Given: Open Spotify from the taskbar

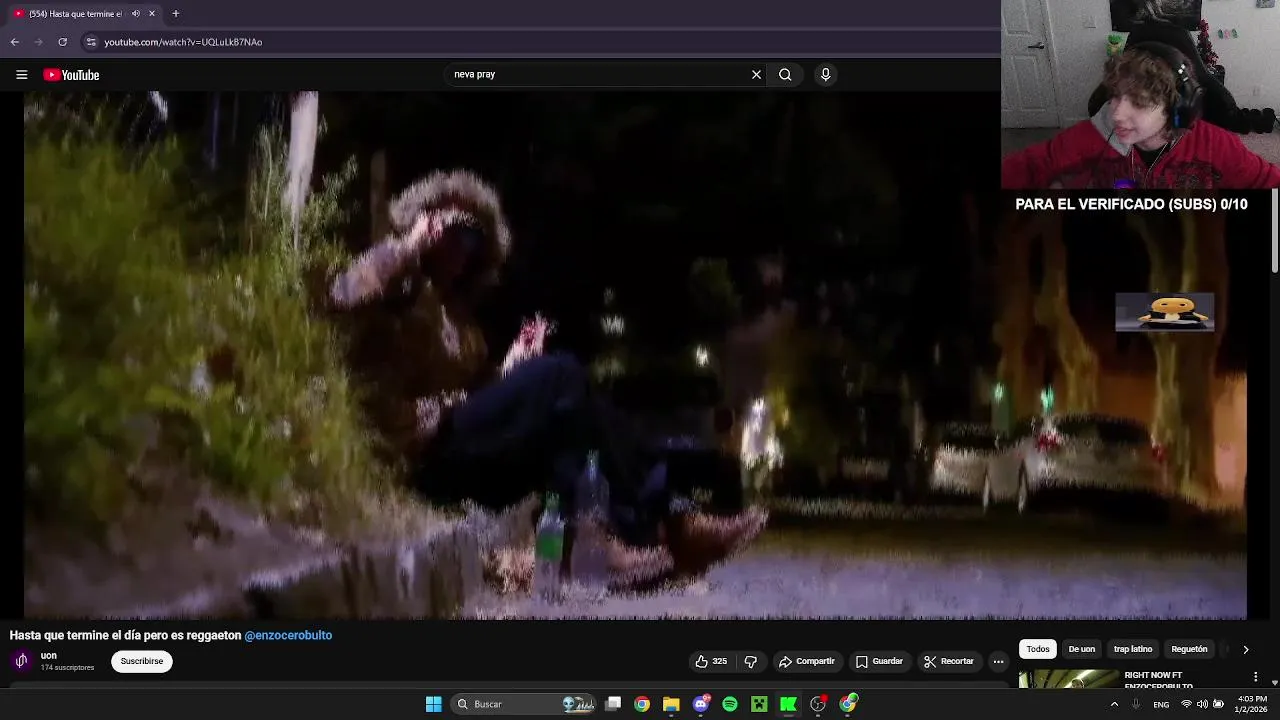Looking at the screenshot, I should click(730, 704).
